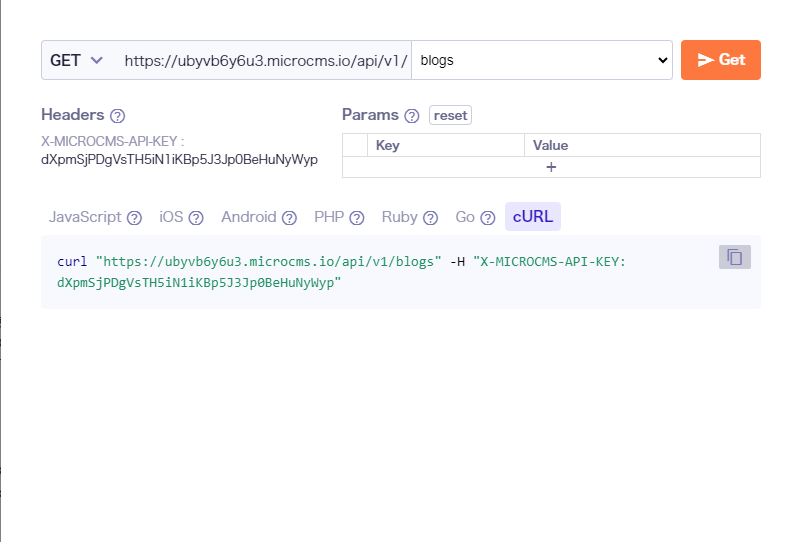Image resolution: width=799 pixels, height=542 pixels.
Task: Click the Params help question mark icon
Action: pyautogui.click(x=412, y=116)
